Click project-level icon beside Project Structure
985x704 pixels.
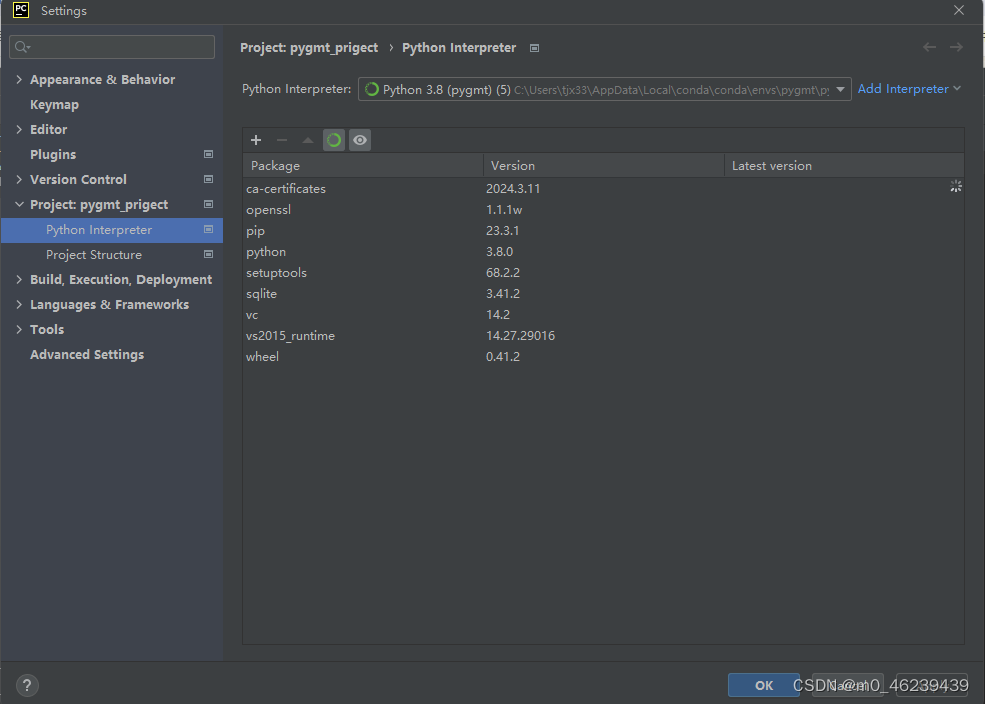(209, 254)
